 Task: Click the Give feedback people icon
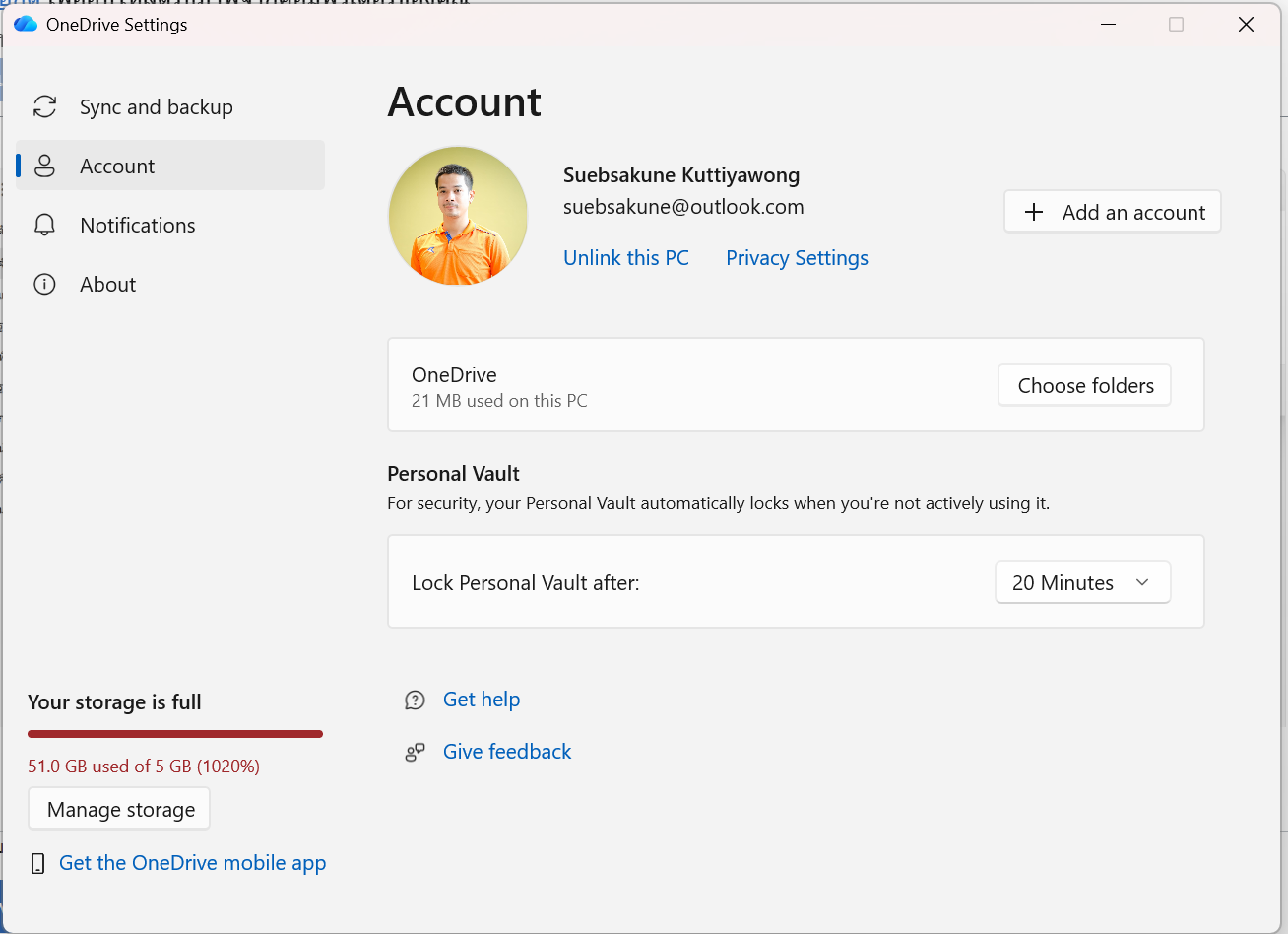click(x=416, y=753)
